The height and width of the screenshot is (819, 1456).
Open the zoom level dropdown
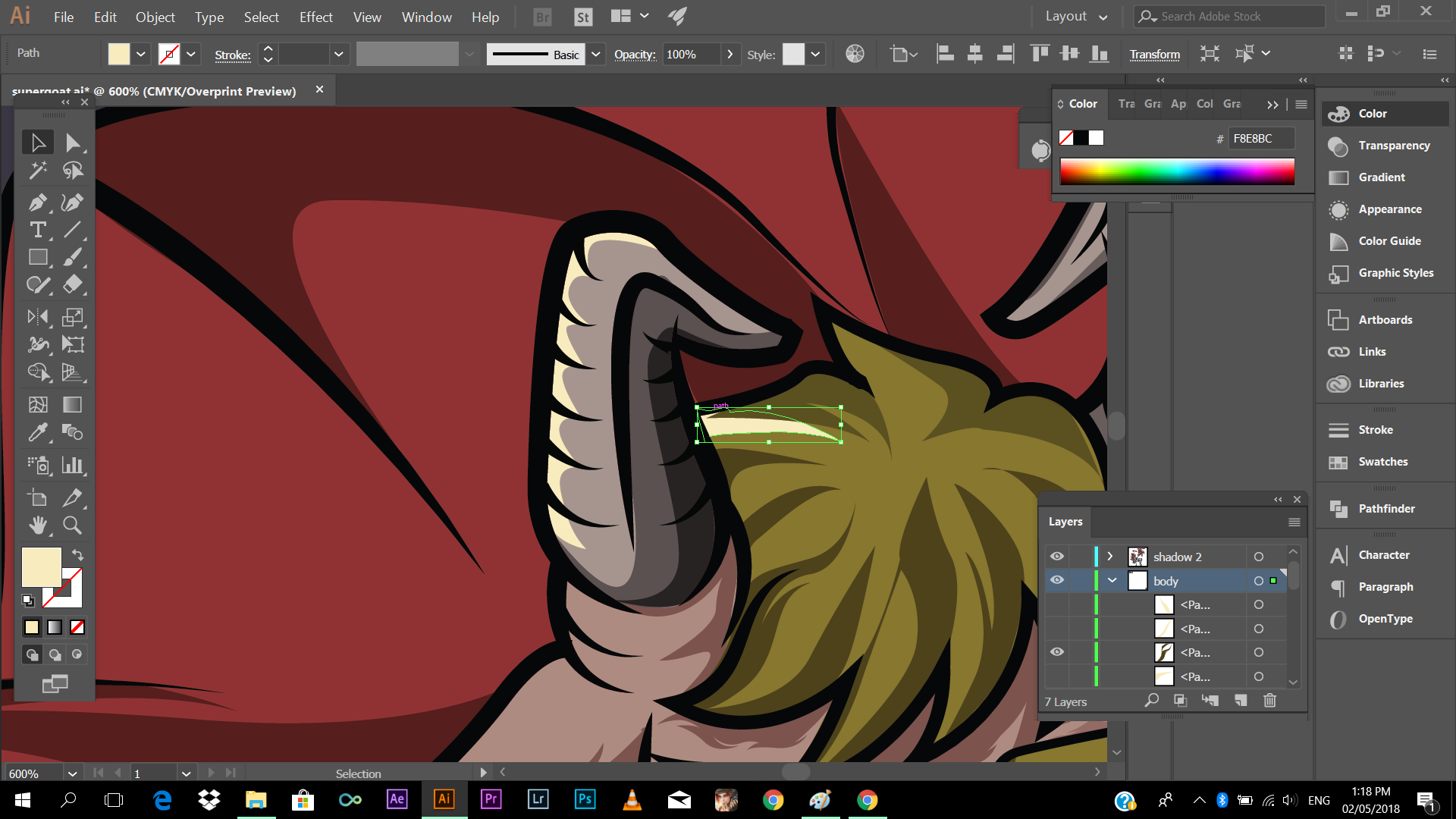(x=72, y=773)
